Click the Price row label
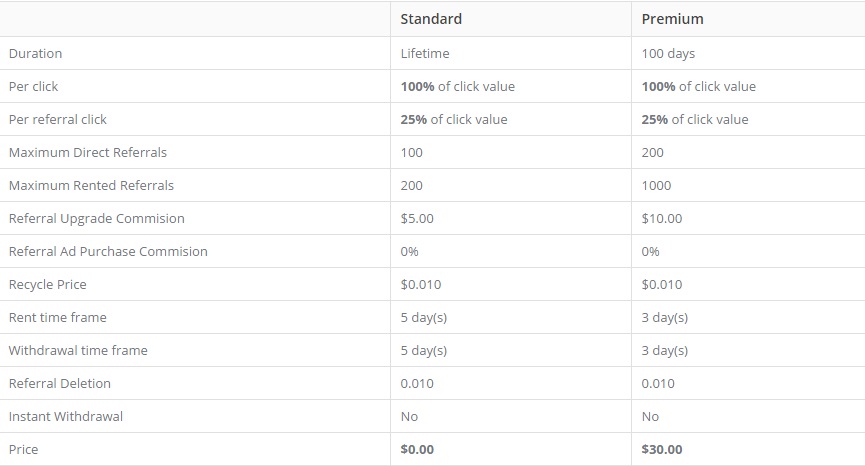Image resolution: width=865 pixels, height=466 pixels. click(x=23, y=449)
